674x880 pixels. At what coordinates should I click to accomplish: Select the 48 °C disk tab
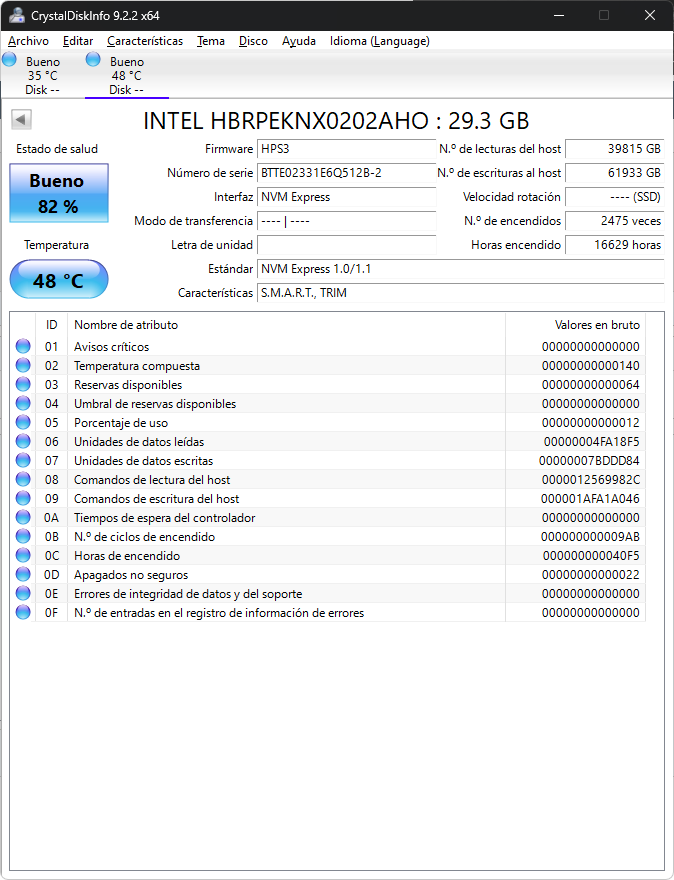tap(127, 75)
